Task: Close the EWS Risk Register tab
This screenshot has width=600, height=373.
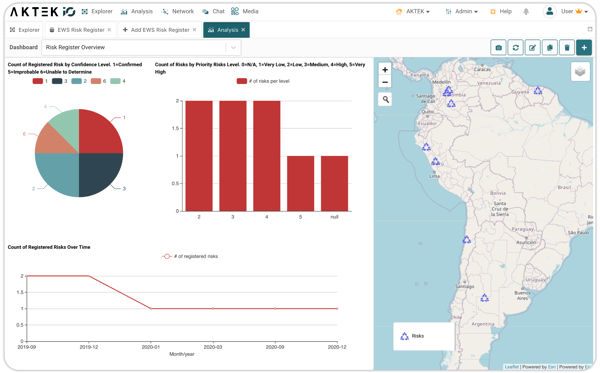Action: [109, 30]
